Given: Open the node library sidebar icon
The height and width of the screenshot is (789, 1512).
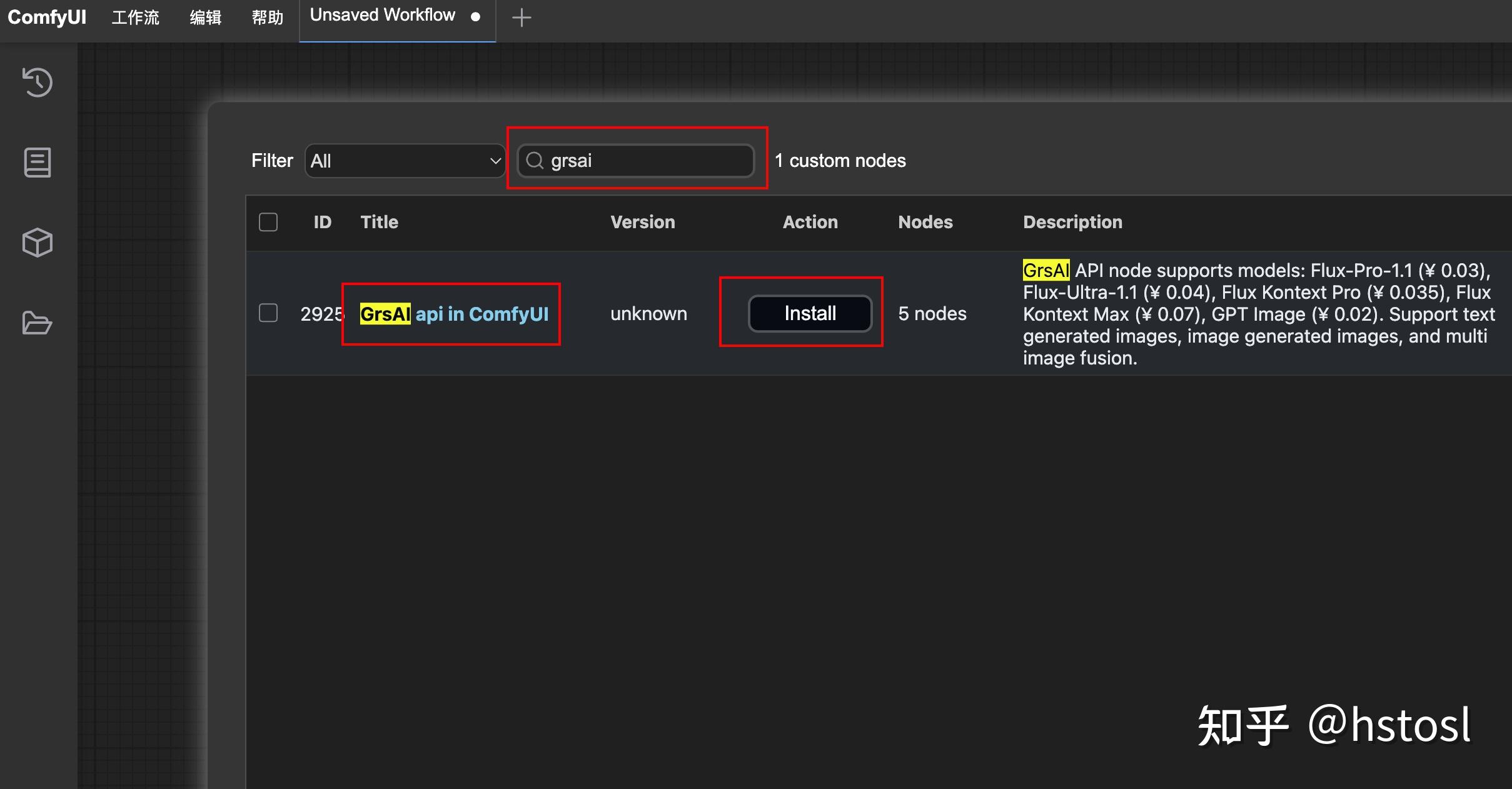Looking at the screenshot, I should tap(38, 163).
